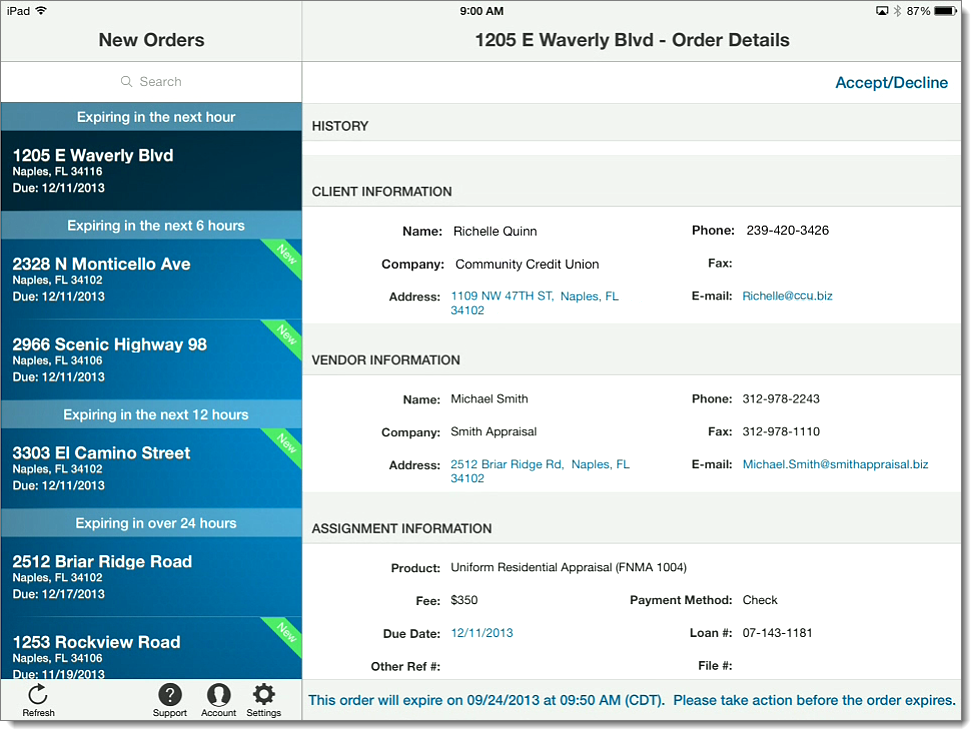Click the 'Expiring in the next hour' header
This screenshot has width=977, height=736.
(151, 117)
